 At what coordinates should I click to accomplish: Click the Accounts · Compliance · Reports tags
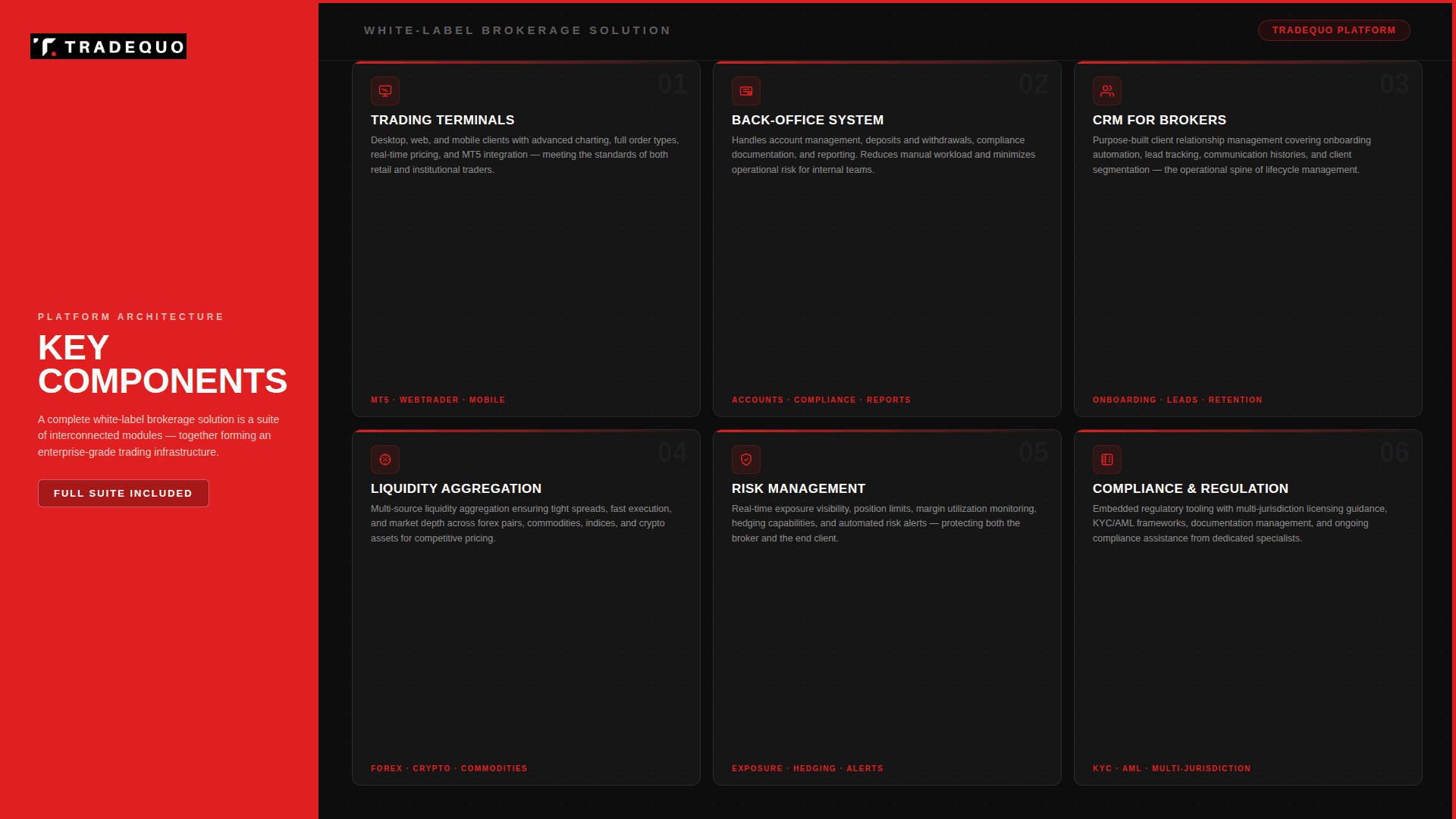pos(821,400)
